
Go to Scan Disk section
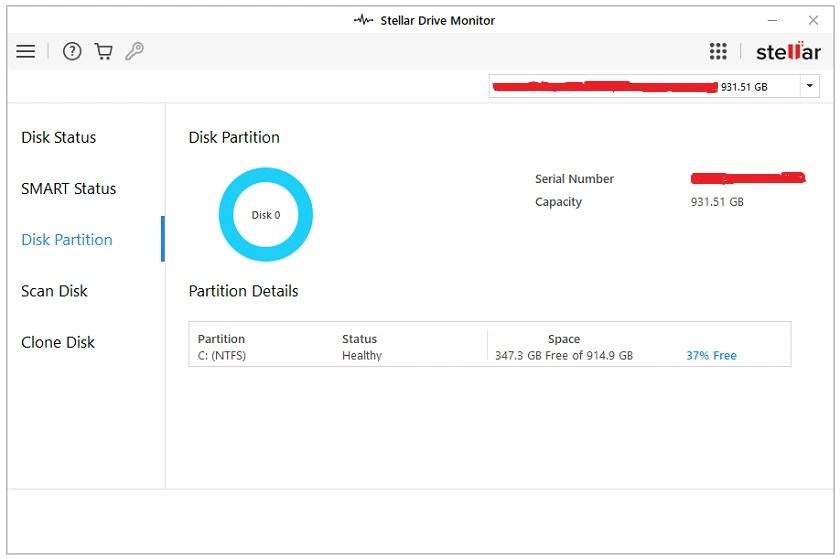click(54, 291)
